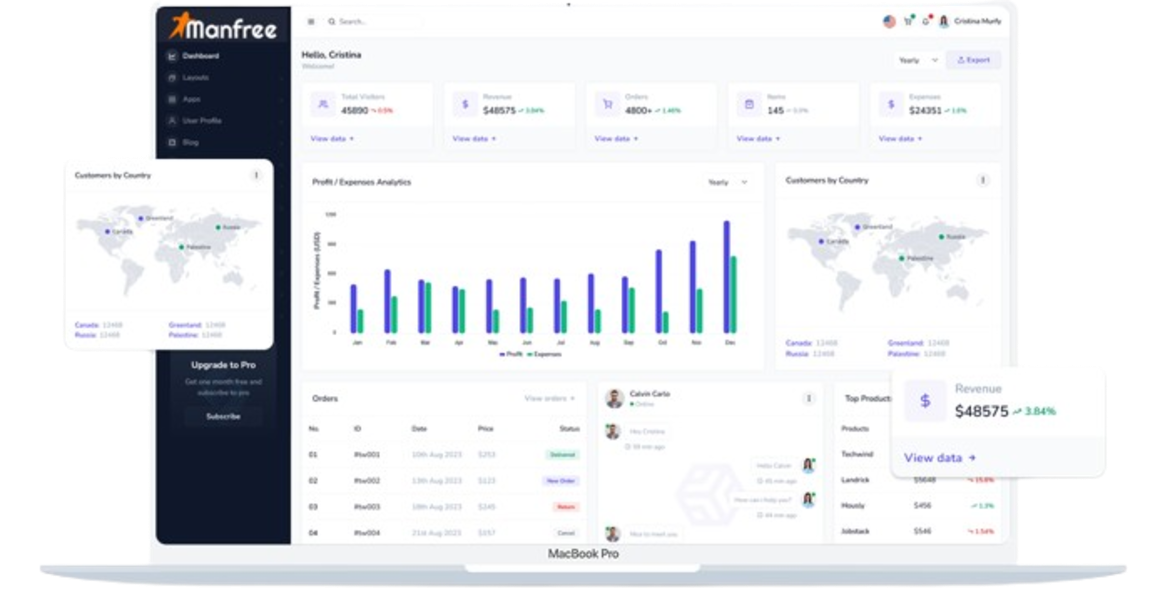
Task: Open the notifications bell icon
Action: click(925, 21)
